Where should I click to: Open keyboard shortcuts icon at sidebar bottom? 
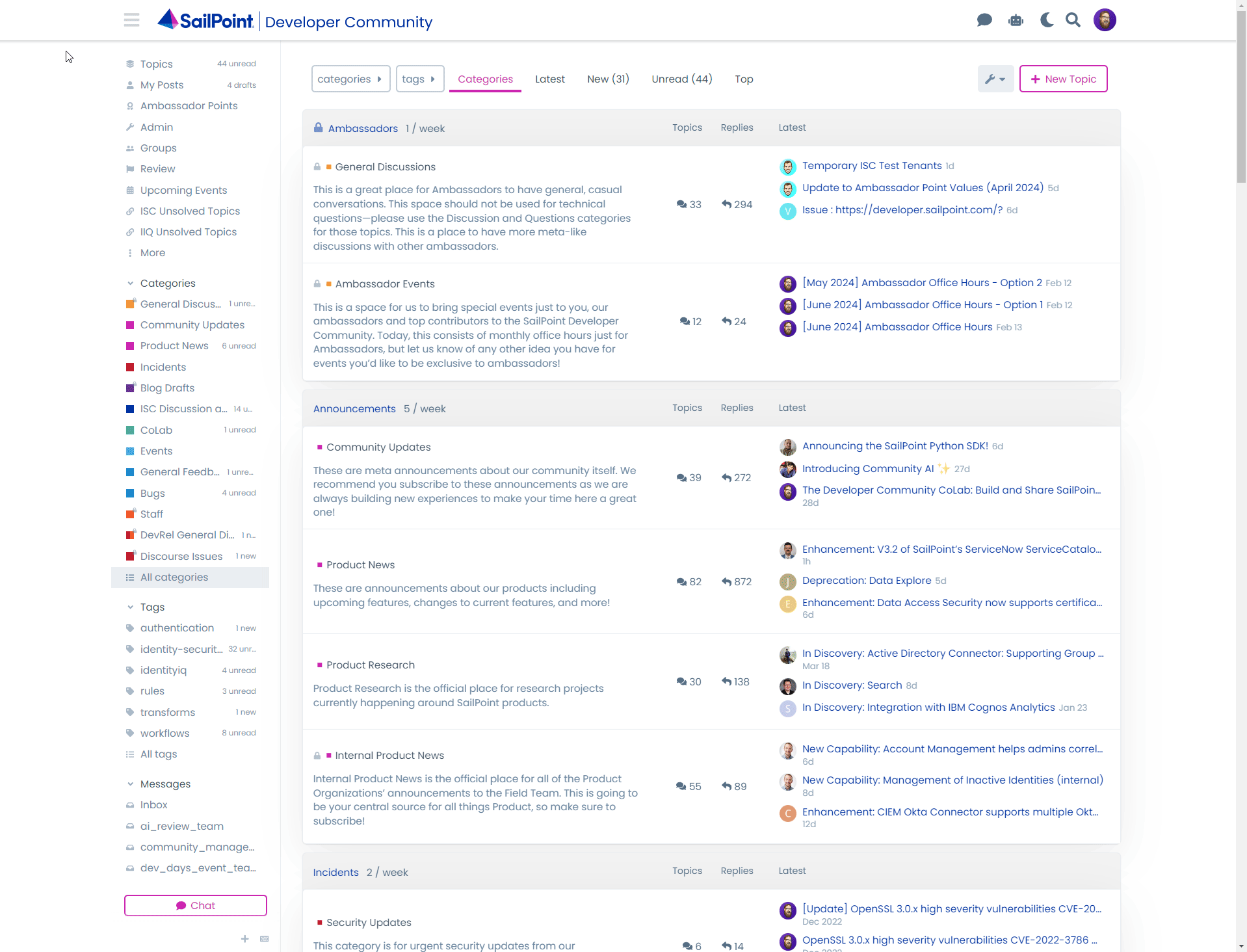(x=264, y=938)
